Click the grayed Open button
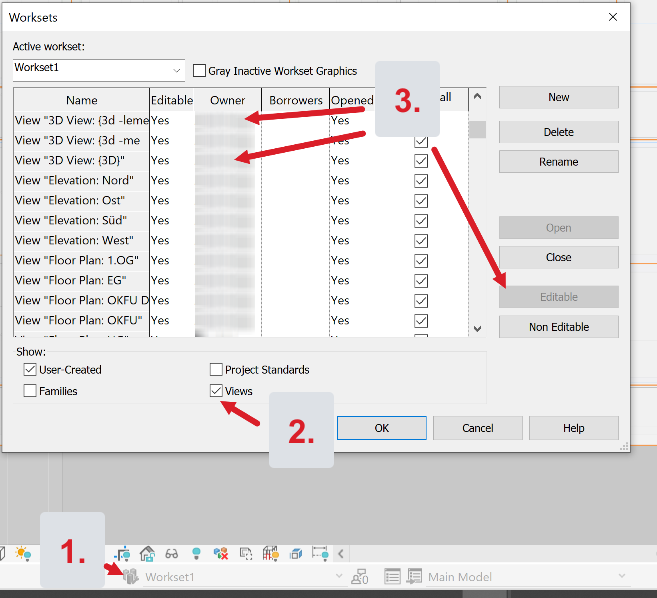Viewport: 657px width, 598px height. [559, 228]
